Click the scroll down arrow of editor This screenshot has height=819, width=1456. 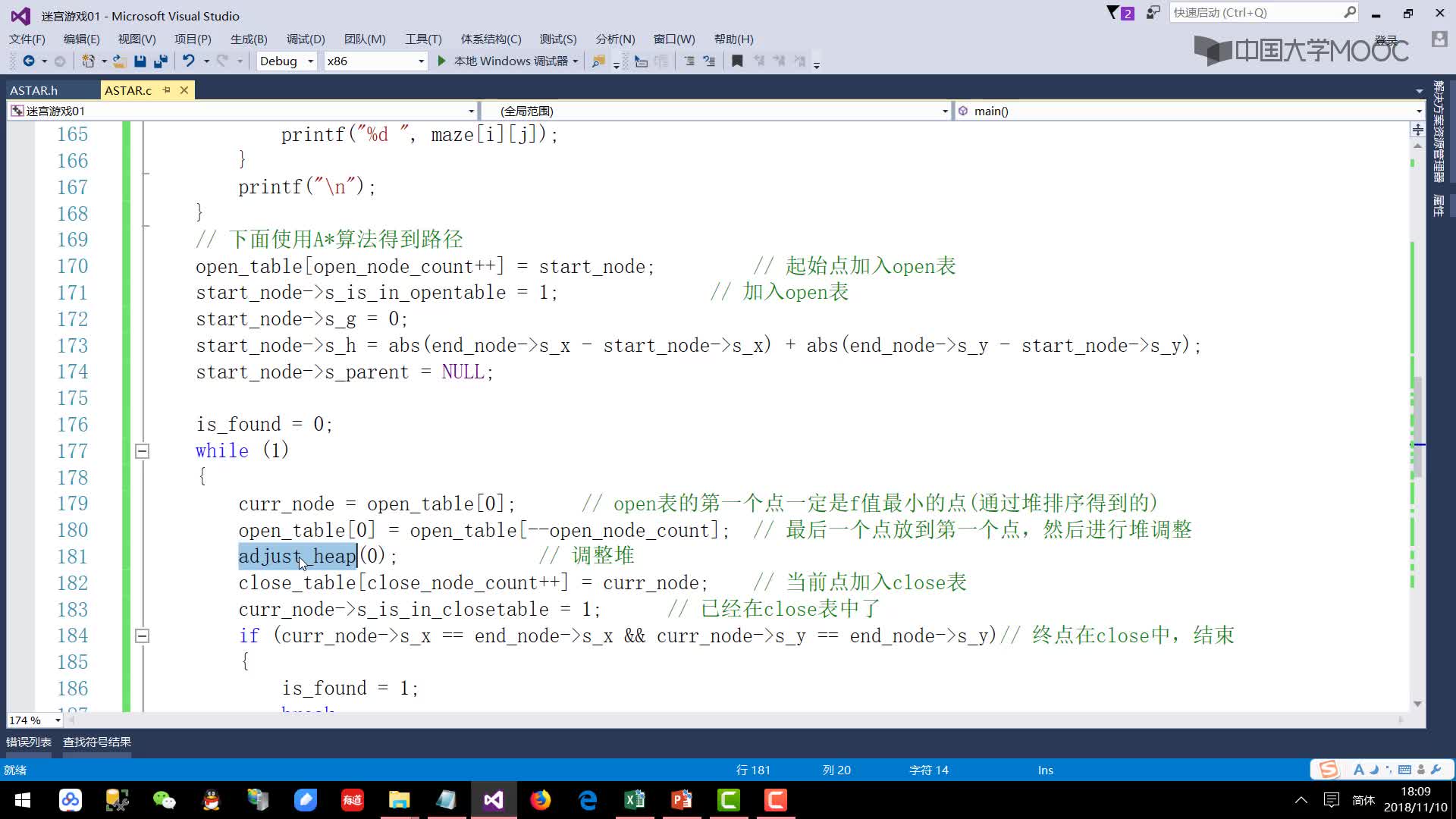pyautogui.click(x=1417, y=704)
